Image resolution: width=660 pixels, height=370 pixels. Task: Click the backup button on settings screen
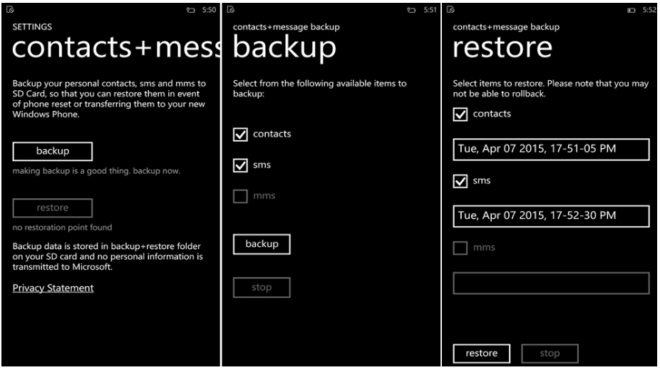53,151
